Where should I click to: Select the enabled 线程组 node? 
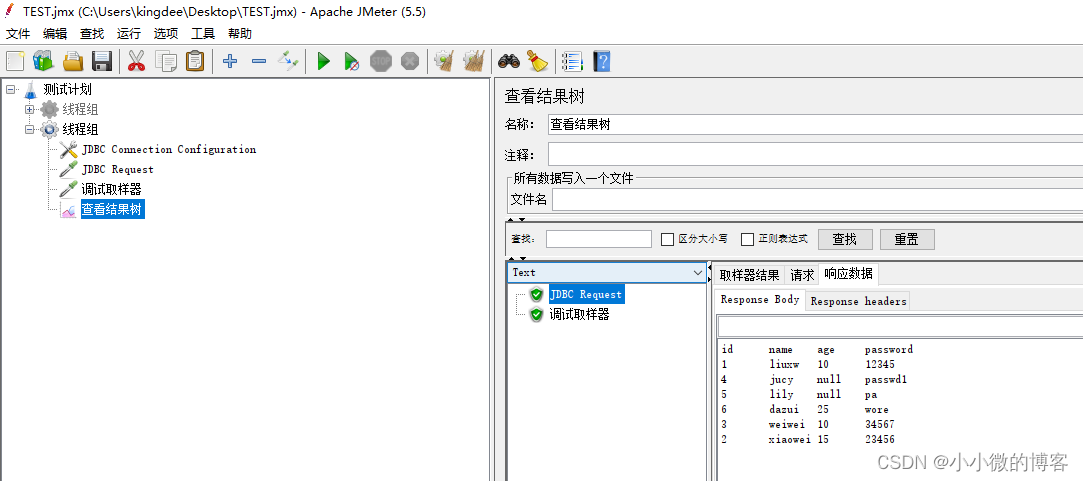(x=80, y=129)
